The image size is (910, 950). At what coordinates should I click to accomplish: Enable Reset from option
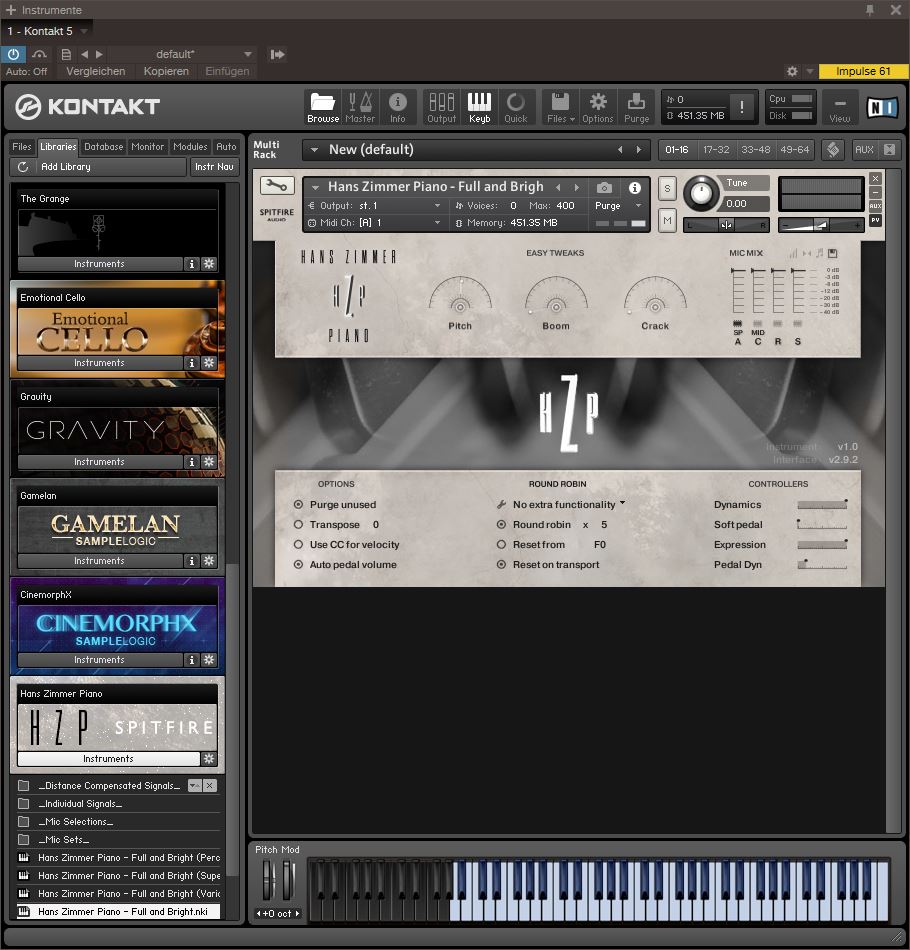pyautogui.click(x=501, y=544)
